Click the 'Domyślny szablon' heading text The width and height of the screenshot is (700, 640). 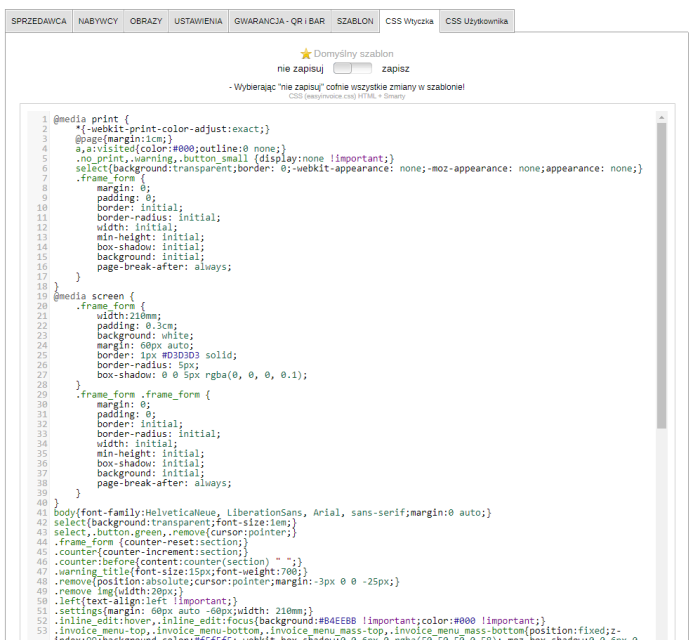[x=354, y=54]
